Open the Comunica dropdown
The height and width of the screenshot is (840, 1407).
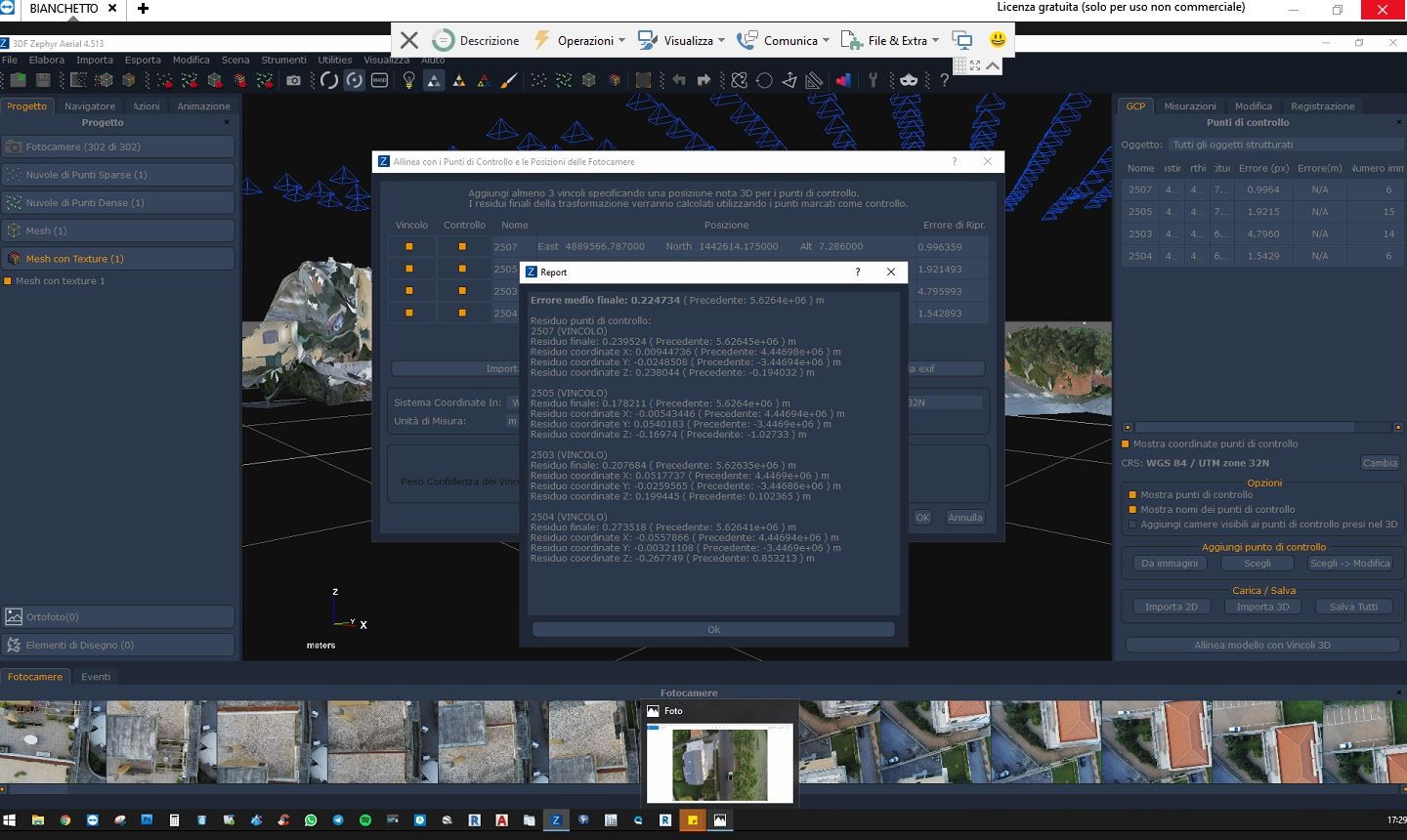tap(783, 40)
